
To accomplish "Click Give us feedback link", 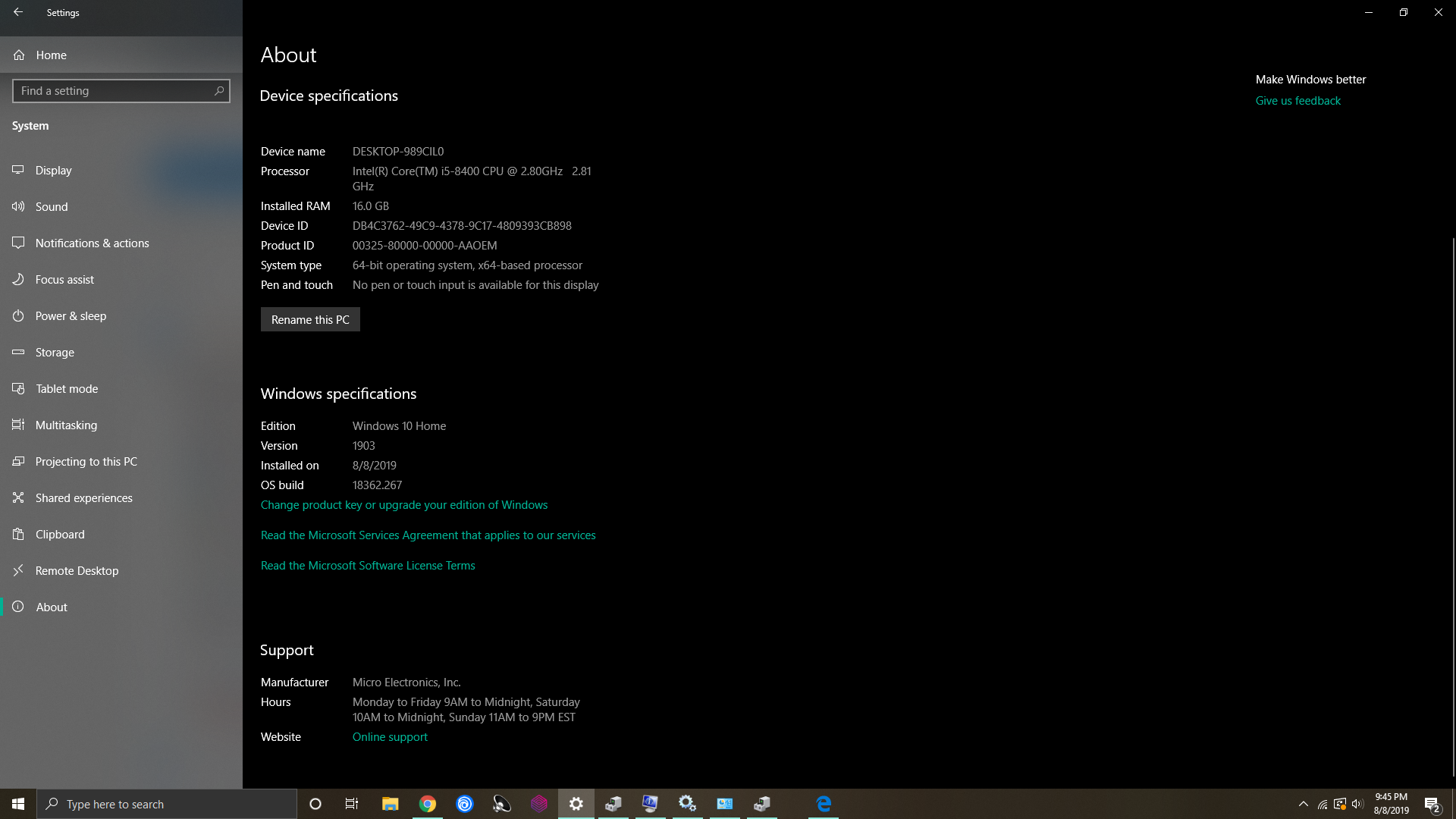I will click(1298, 100).
